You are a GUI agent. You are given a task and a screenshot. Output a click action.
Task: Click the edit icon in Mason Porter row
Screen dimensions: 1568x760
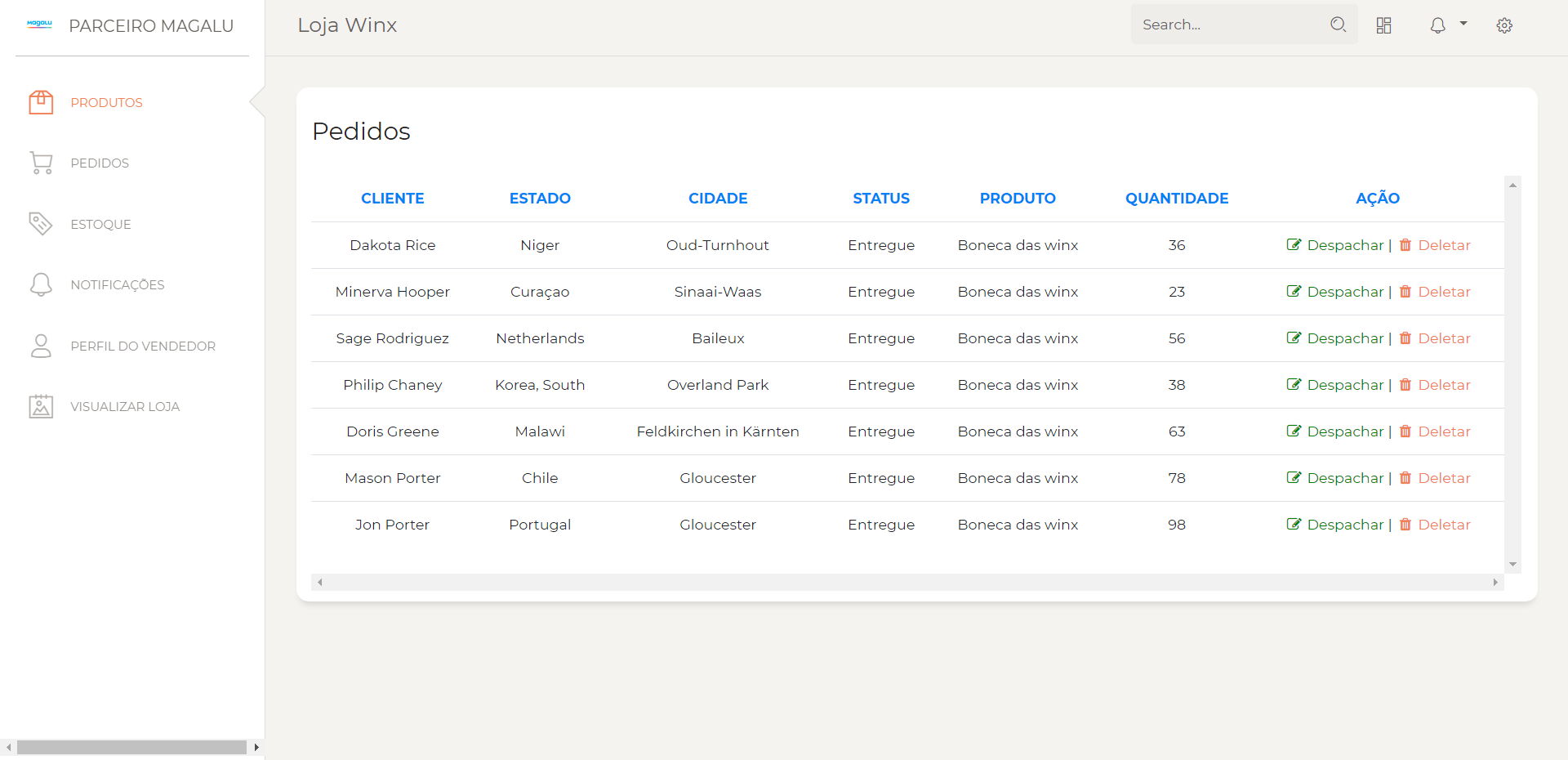point(1294,477)
